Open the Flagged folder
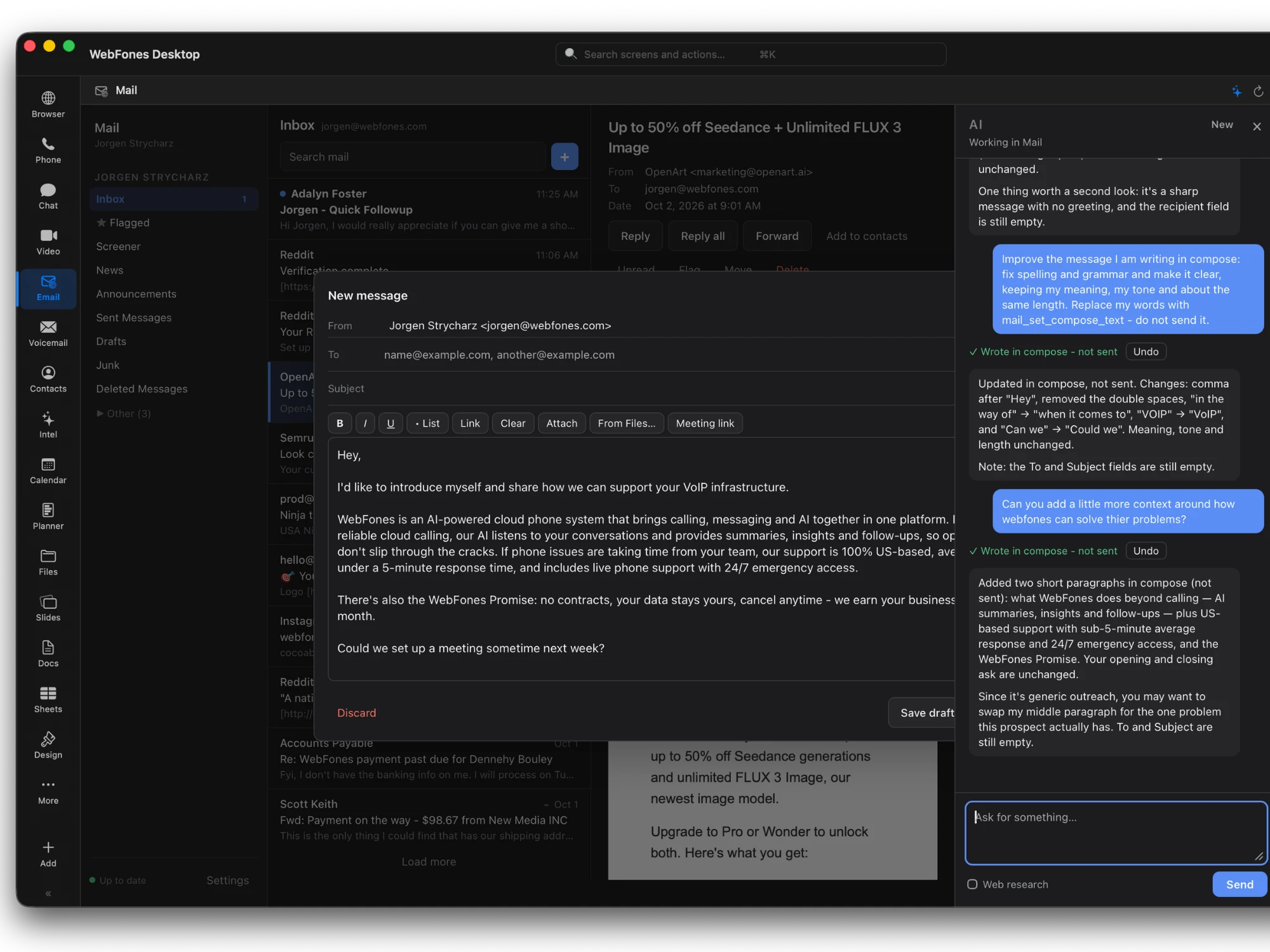 tap(173, 223)
